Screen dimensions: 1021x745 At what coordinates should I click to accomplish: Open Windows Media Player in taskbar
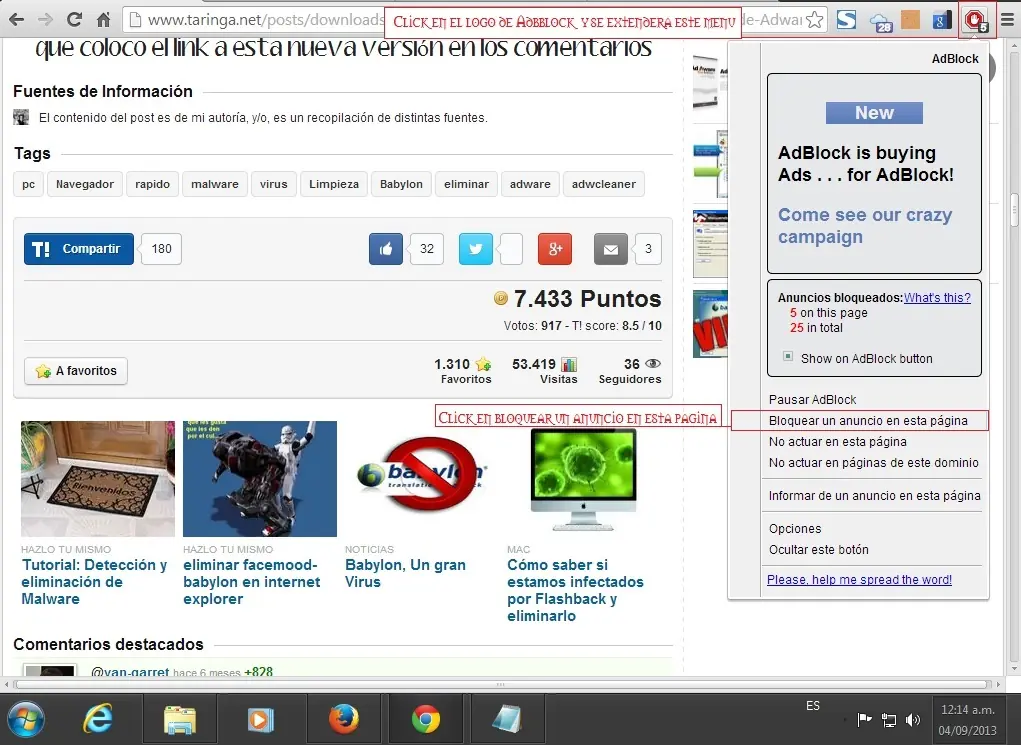tap(260, 720)
